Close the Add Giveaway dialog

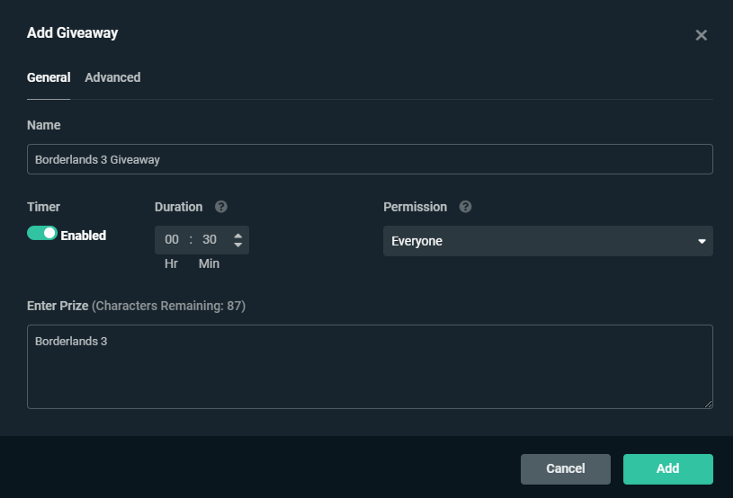(x=701, y=35)
